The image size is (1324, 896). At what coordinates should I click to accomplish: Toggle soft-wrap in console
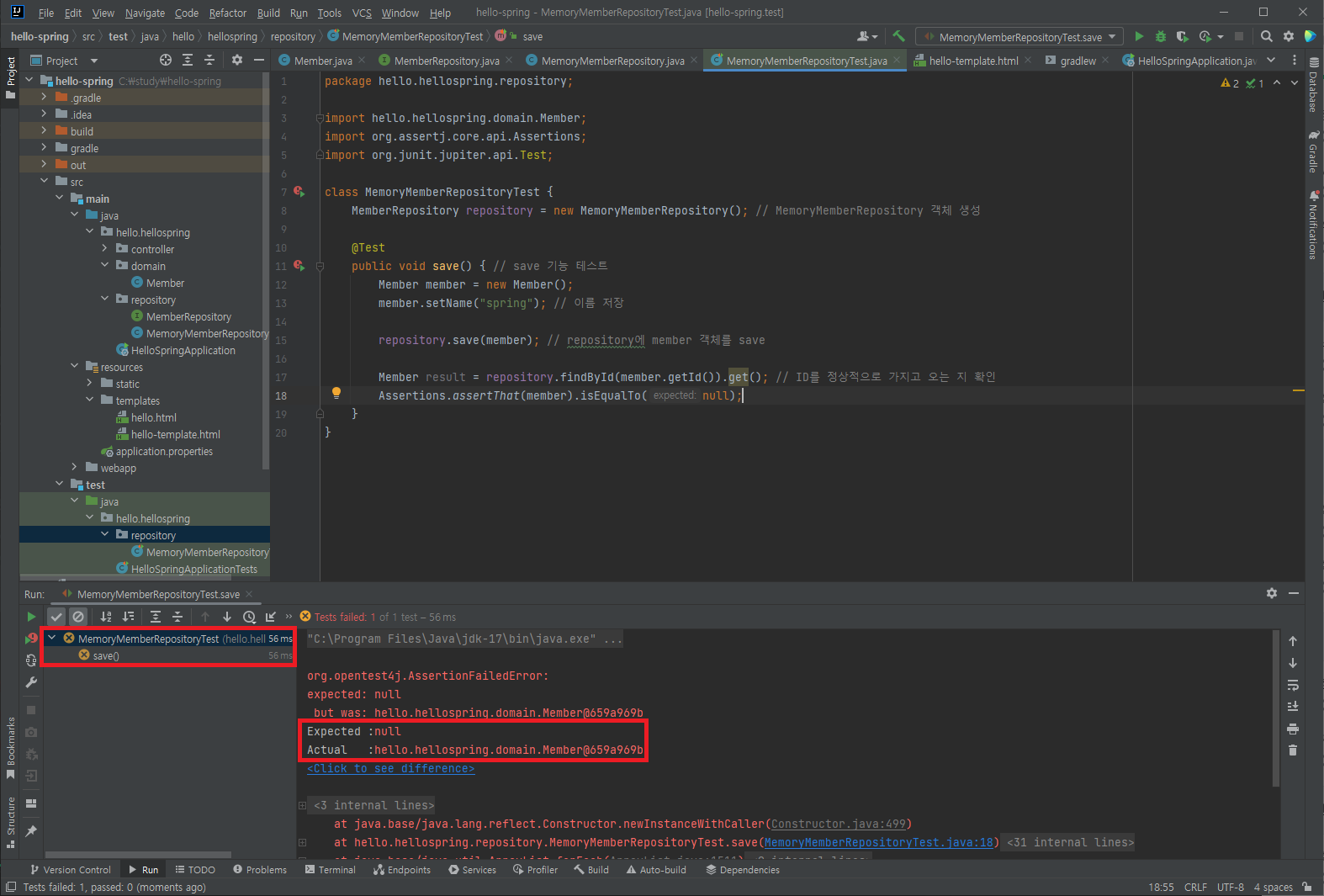point(1293,685)
